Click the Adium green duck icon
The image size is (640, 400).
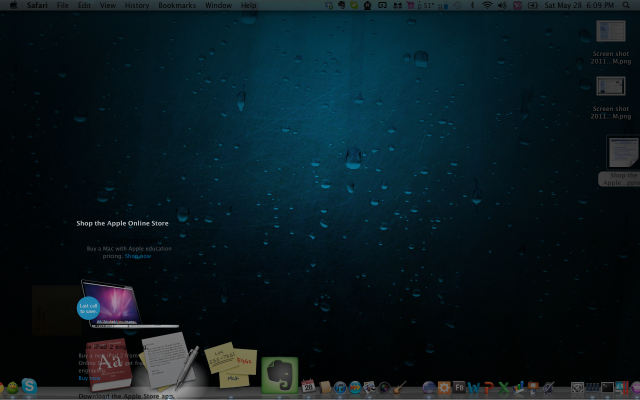(x=13, y=387)
